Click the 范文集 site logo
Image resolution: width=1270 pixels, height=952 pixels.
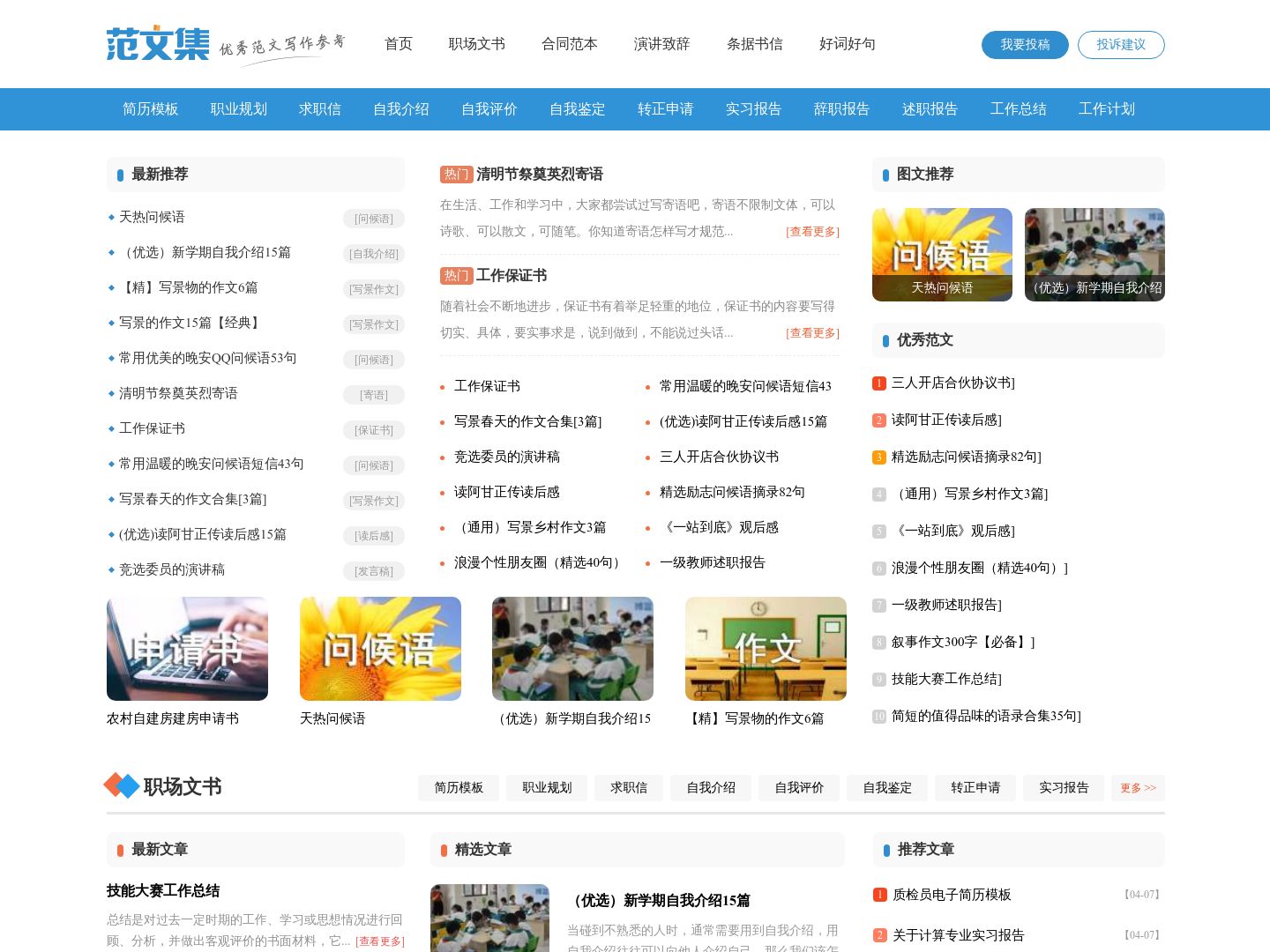(x=159, y=44)
